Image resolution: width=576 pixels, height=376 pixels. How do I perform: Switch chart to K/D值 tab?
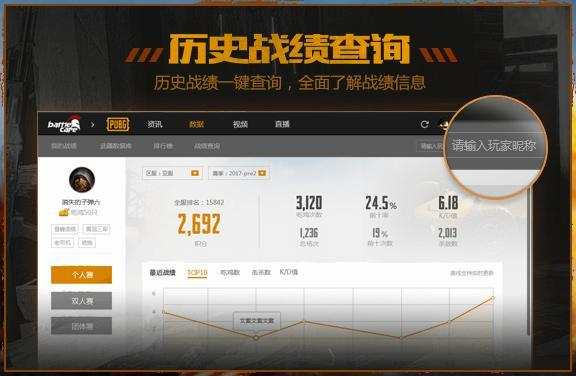pos(289,272)
